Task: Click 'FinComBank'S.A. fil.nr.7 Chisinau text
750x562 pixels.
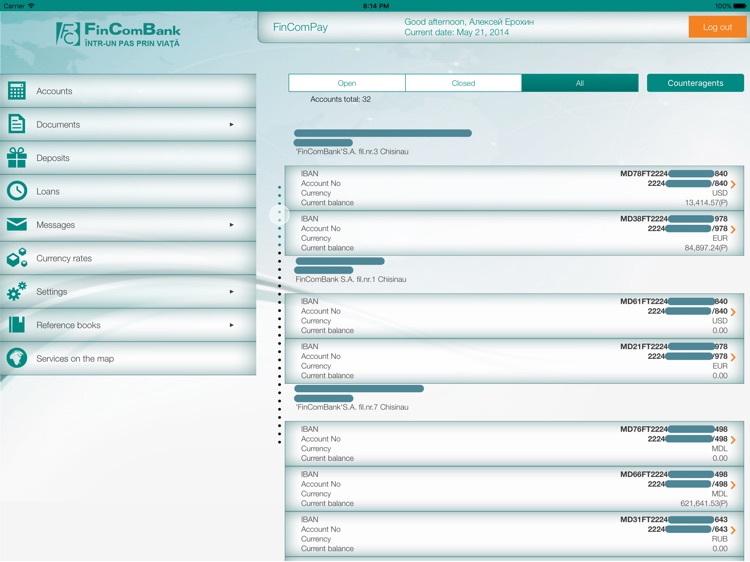Action: tap(352, 407)
